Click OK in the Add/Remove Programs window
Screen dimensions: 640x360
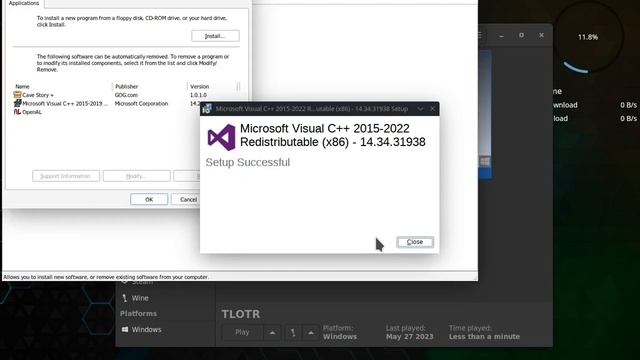149,199
